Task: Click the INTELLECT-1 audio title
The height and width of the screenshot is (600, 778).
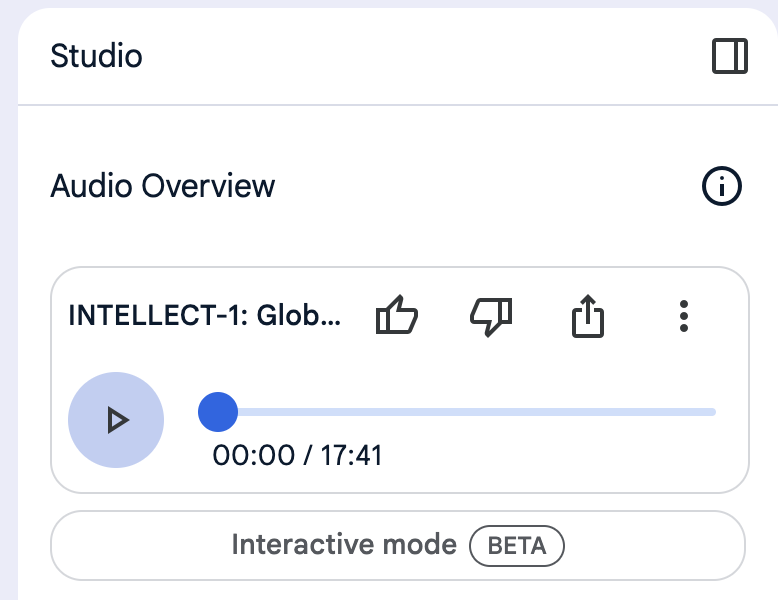Action: tap(205, 317)
